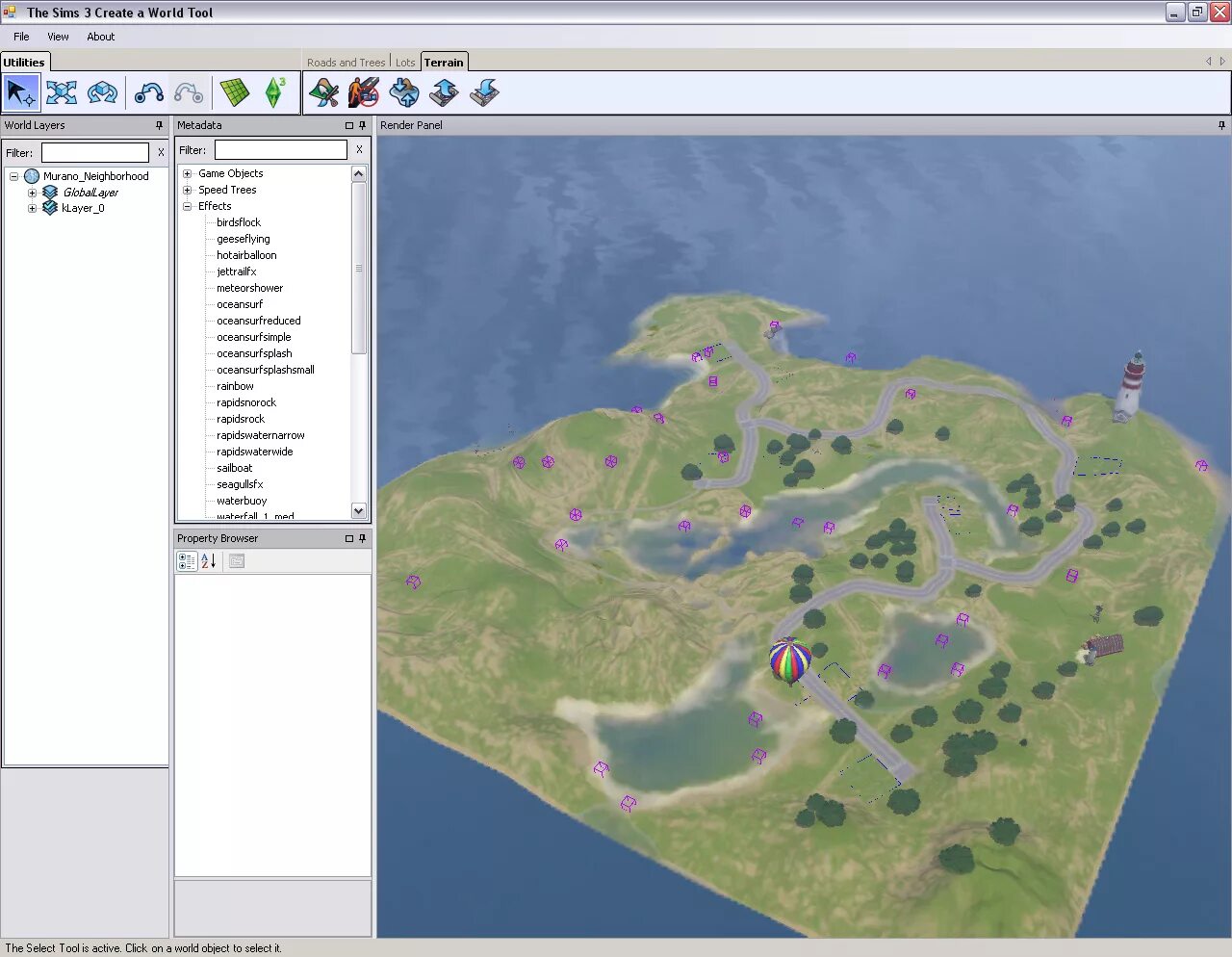Pin the Metadata panel
Image resolution: width=1232 pixels, height=957 pixels.
click(x=362, y=125)
